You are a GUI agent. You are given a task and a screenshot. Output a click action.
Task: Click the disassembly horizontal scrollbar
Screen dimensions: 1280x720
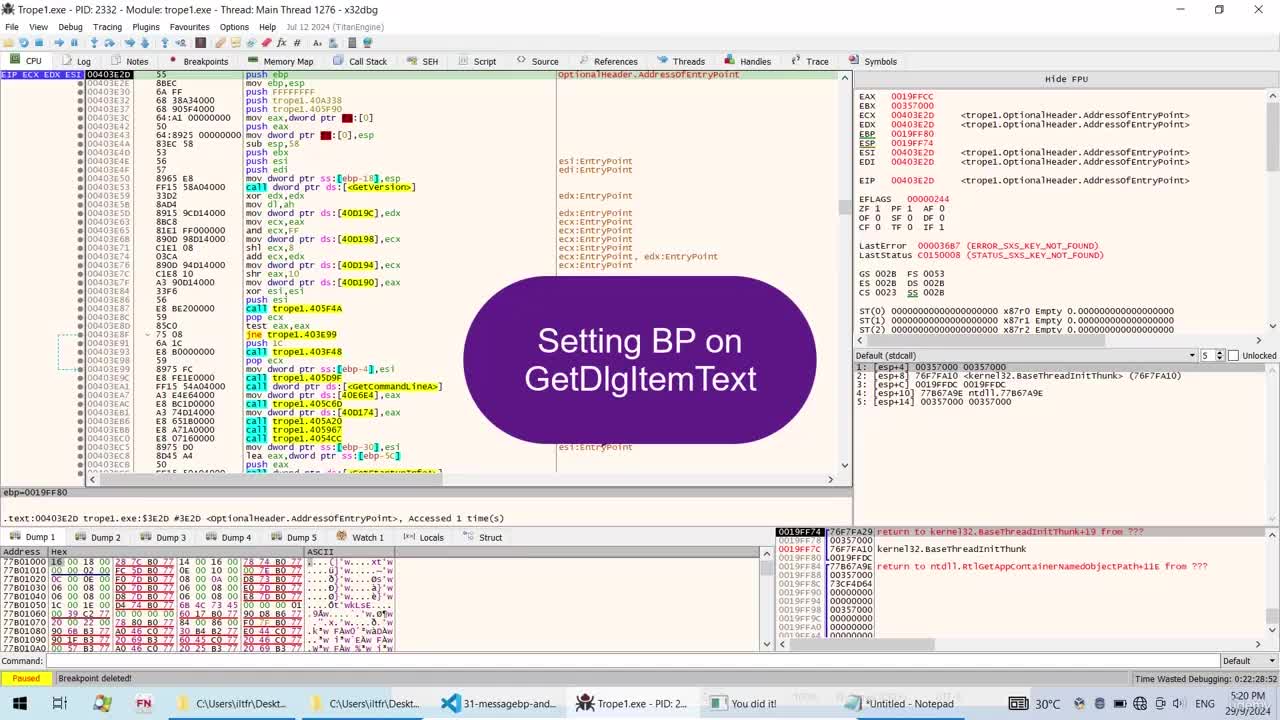[x=460, y=479]
